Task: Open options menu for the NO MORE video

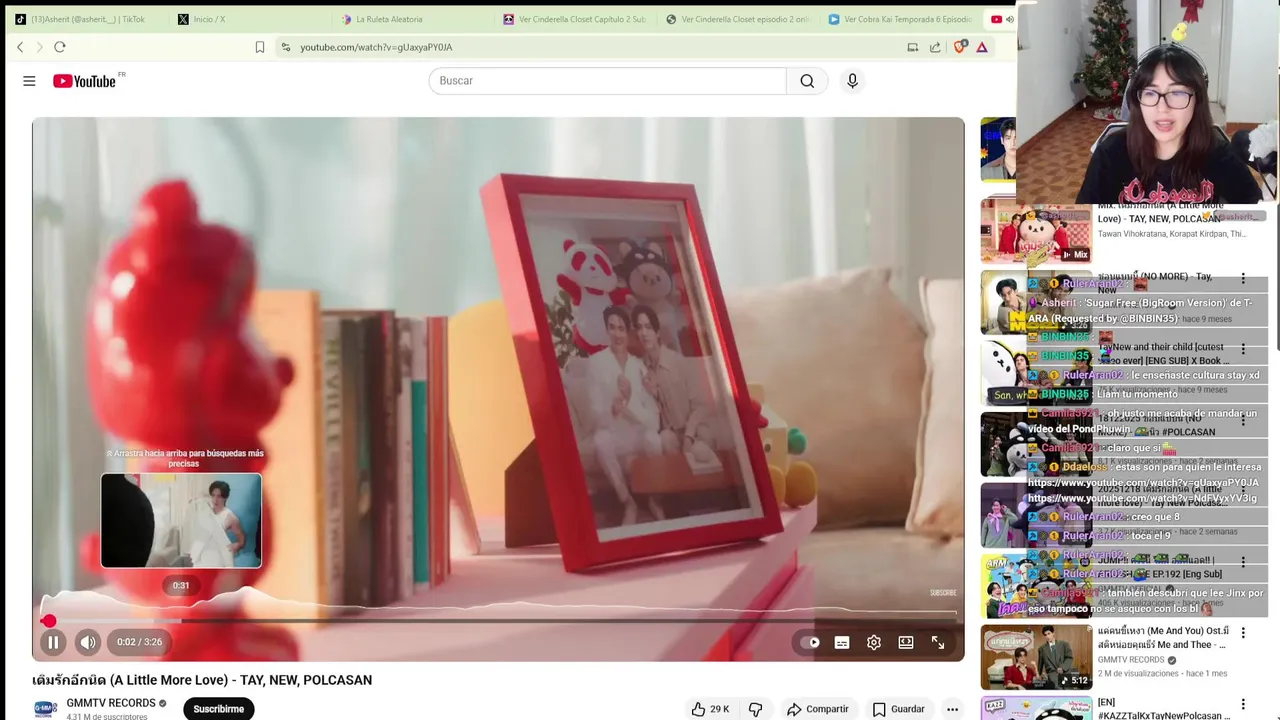Action: tap(1243, 278)
